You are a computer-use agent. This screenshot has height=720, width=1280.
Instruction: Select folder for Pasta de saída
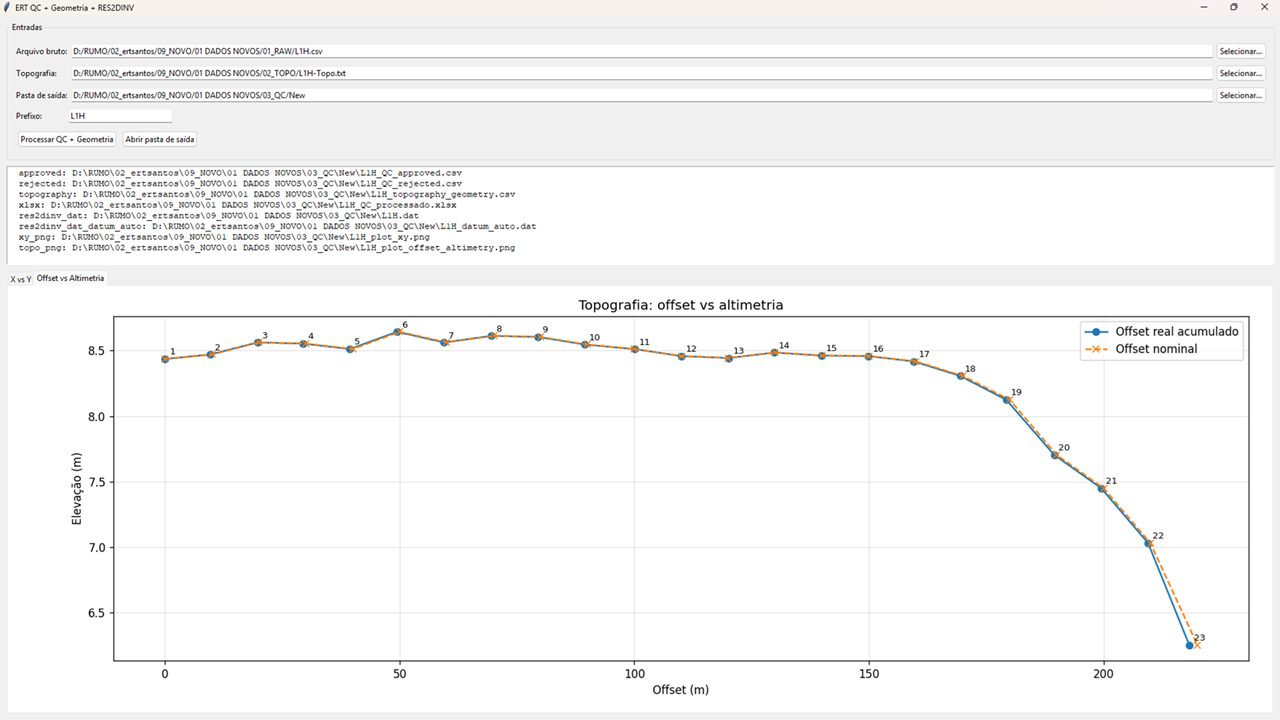1240,95
